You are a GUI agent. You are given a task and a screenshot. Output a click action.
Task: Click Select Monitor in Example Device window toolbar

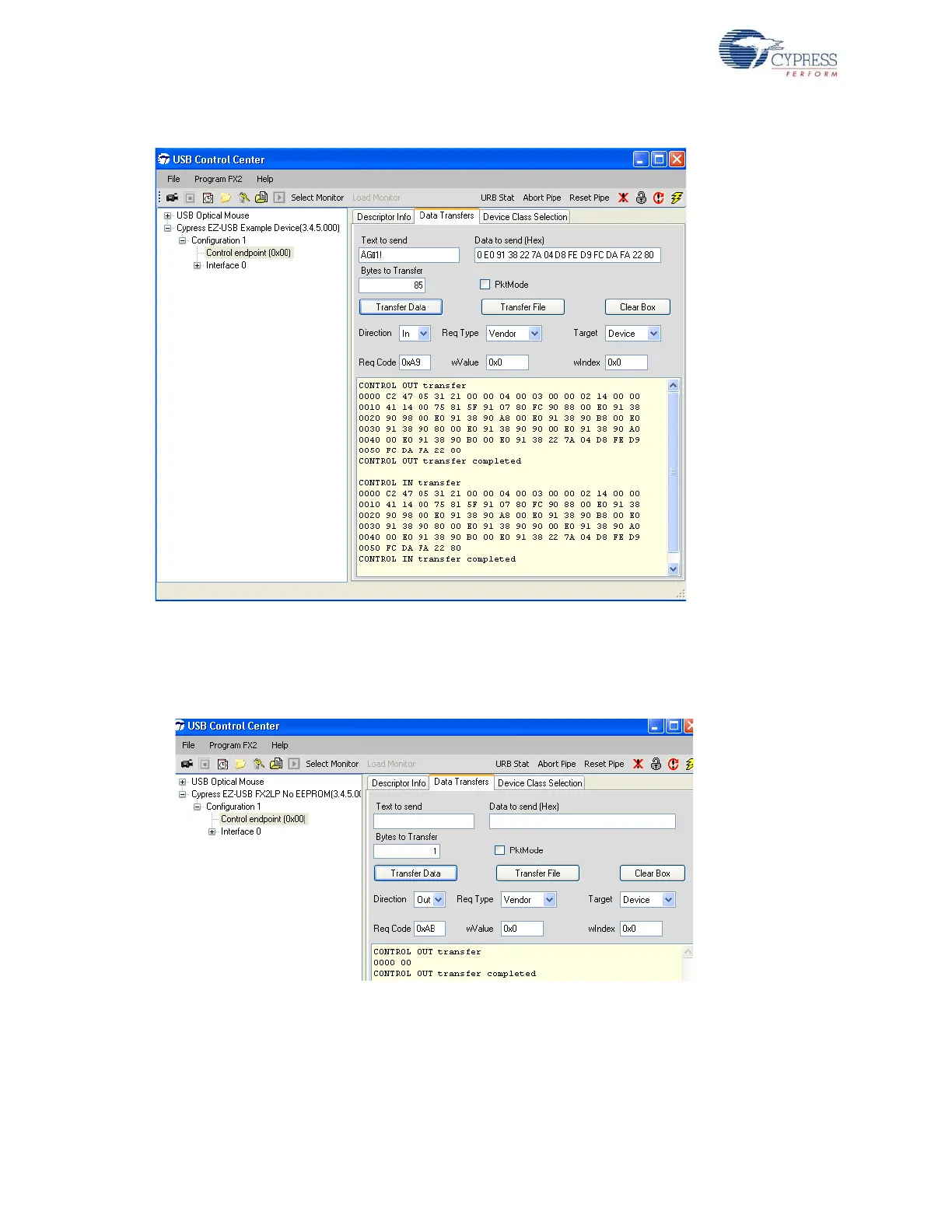[x=317, y=198]
